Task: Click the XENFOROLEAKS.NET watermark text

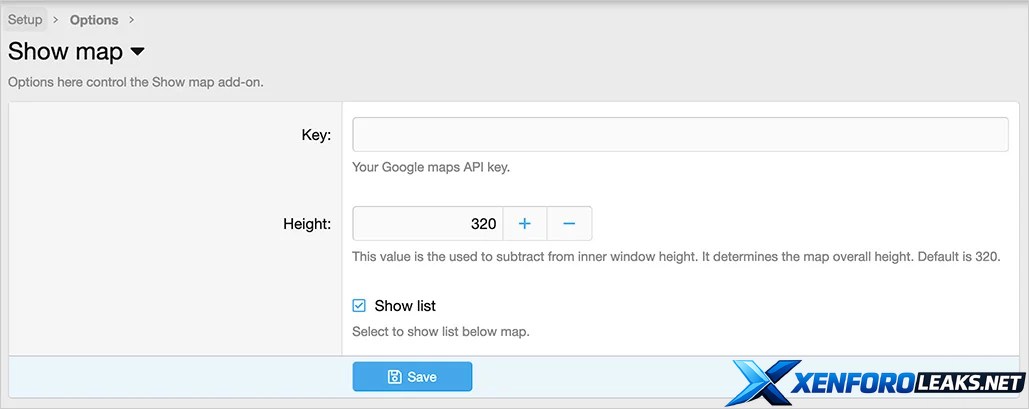Action: pos(907,383)
